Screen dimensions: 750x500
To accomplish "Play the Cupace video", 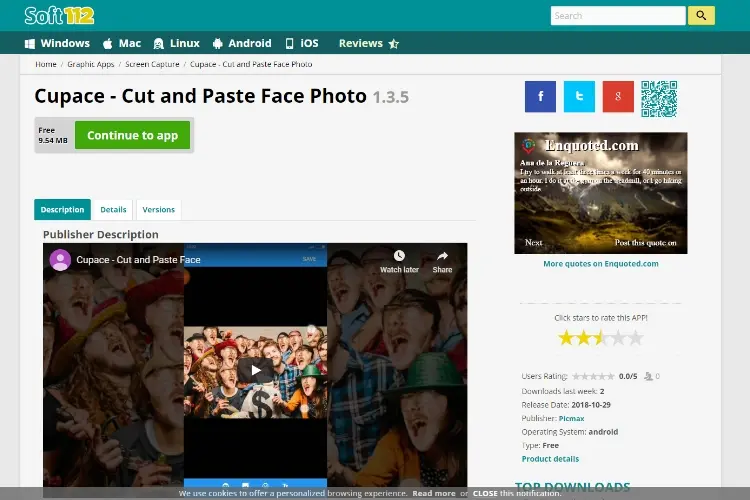I will click(255, 370).
